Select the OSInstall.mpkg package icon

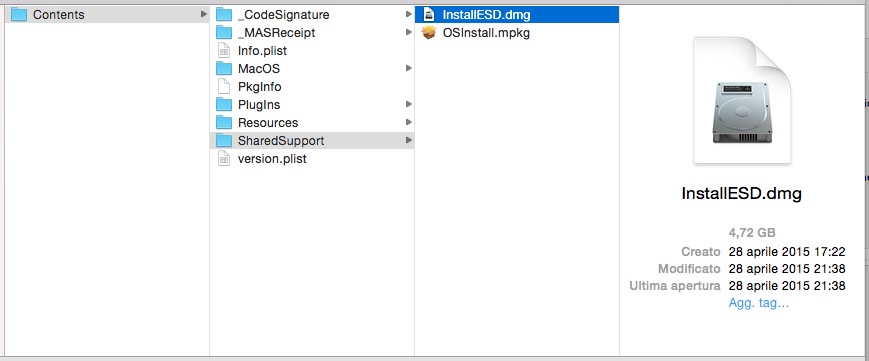point(429,33)
